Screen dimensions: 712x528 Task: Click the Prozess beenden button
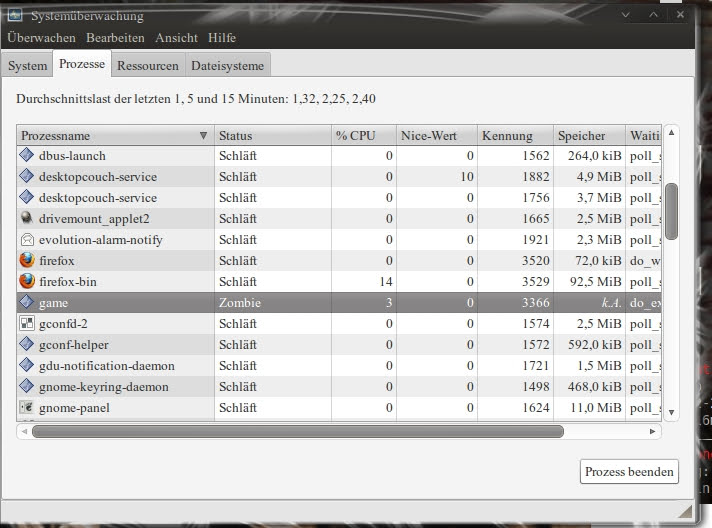coord(629,472)
